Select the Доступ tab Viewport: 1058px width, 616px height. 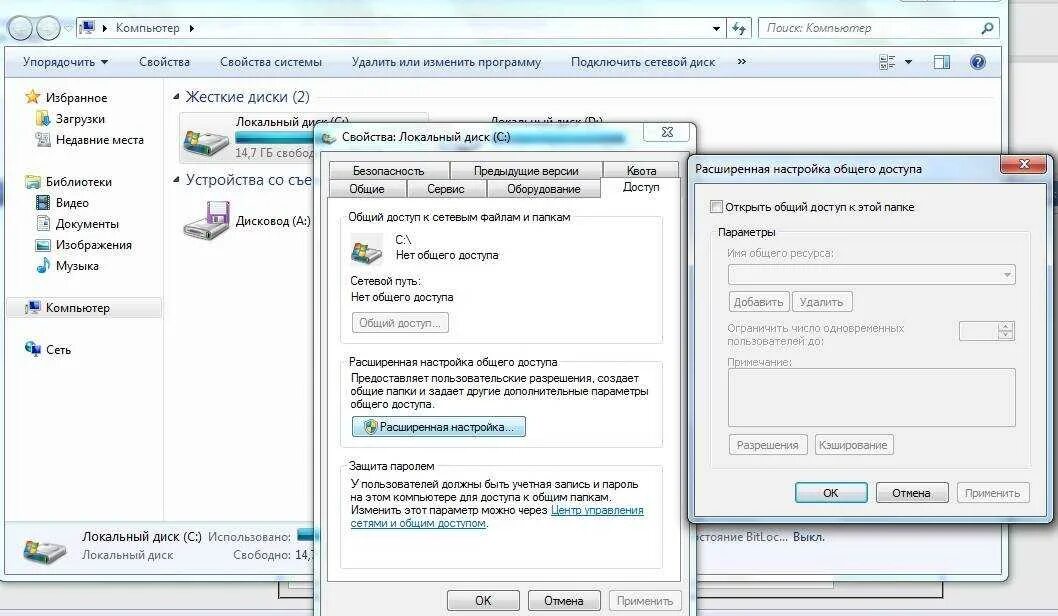tap(640, 187)
